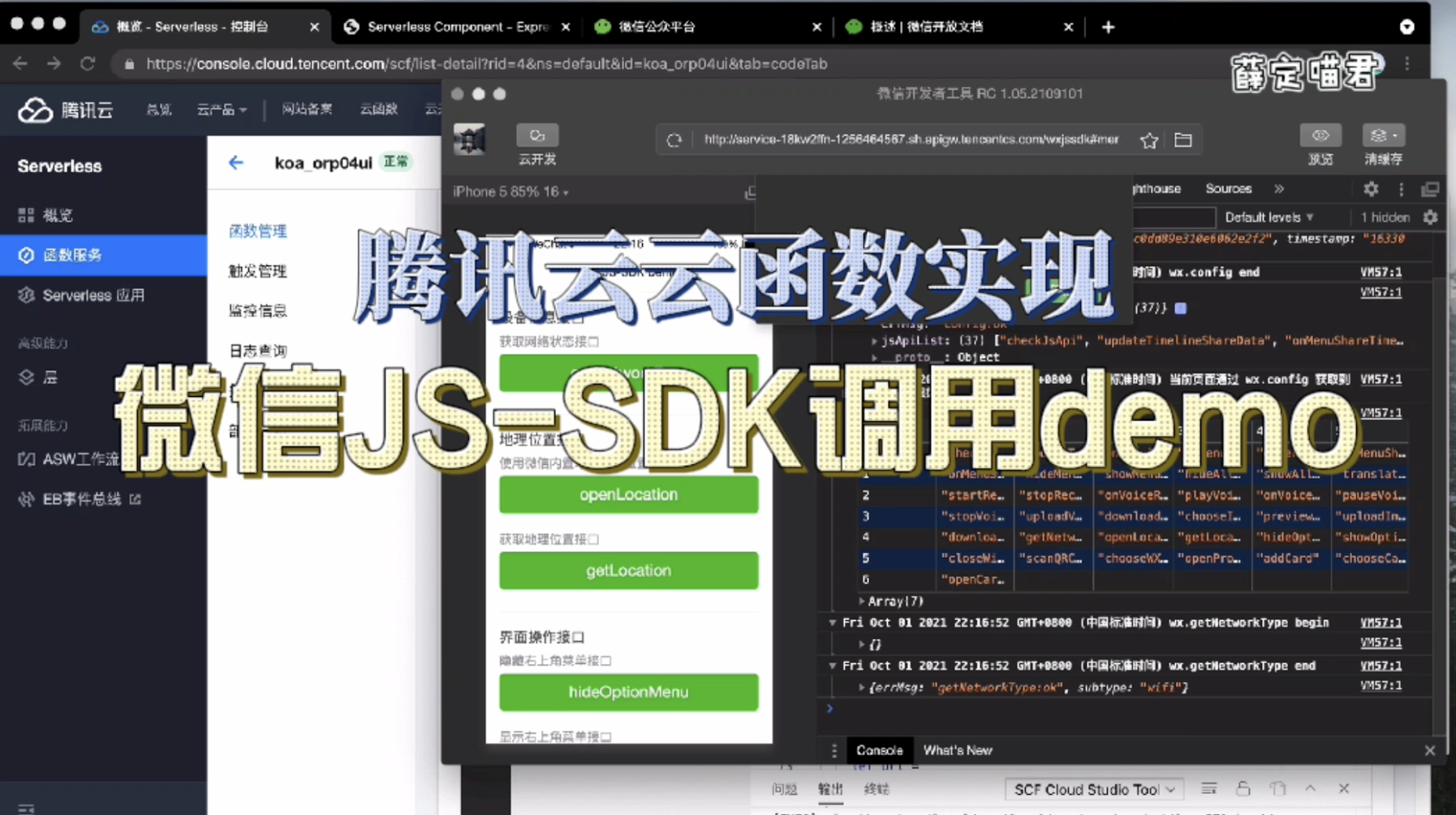The image size is (1456, 815).
Task: Switch to the 终端 tab in the bottom panel
Action: (x=877, y=789)
